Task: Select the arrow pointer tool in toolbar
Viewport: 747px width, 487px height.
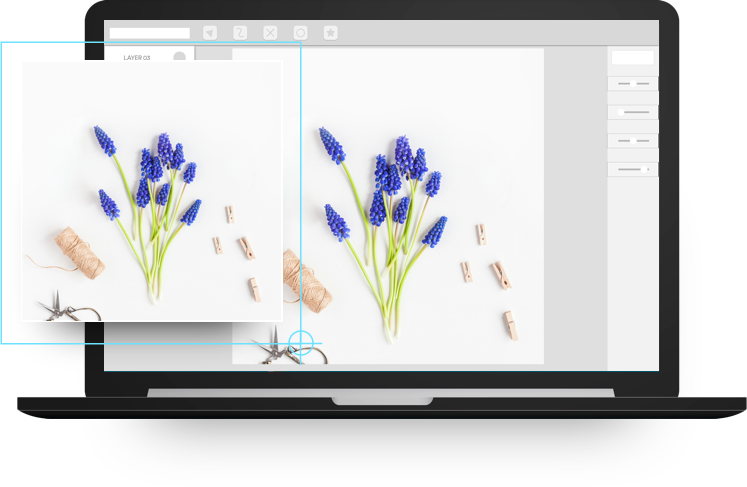Action: pos(210,33)
